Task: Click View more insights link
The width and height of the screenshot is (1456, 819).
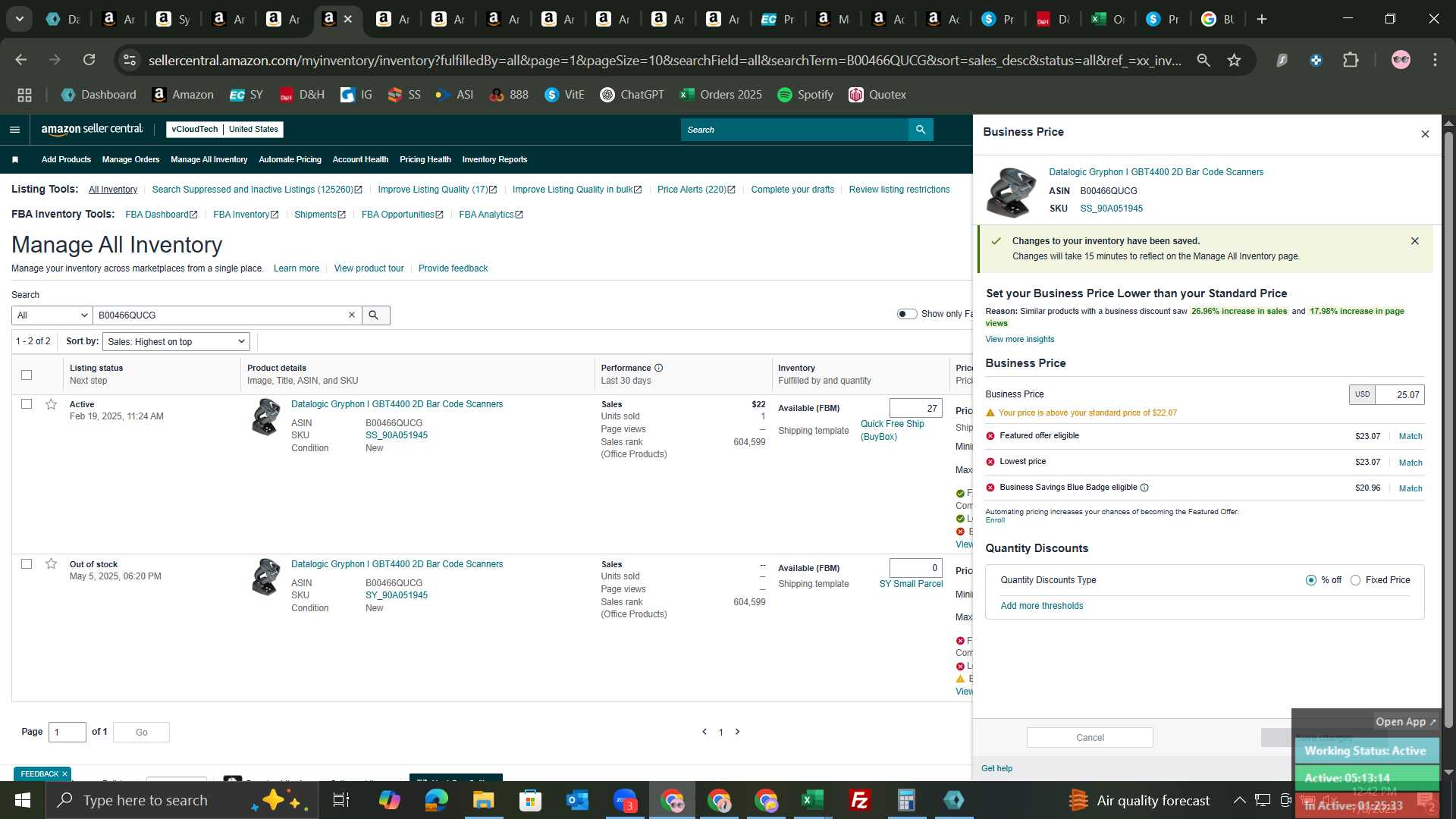Action: (x=1019, y=340)
